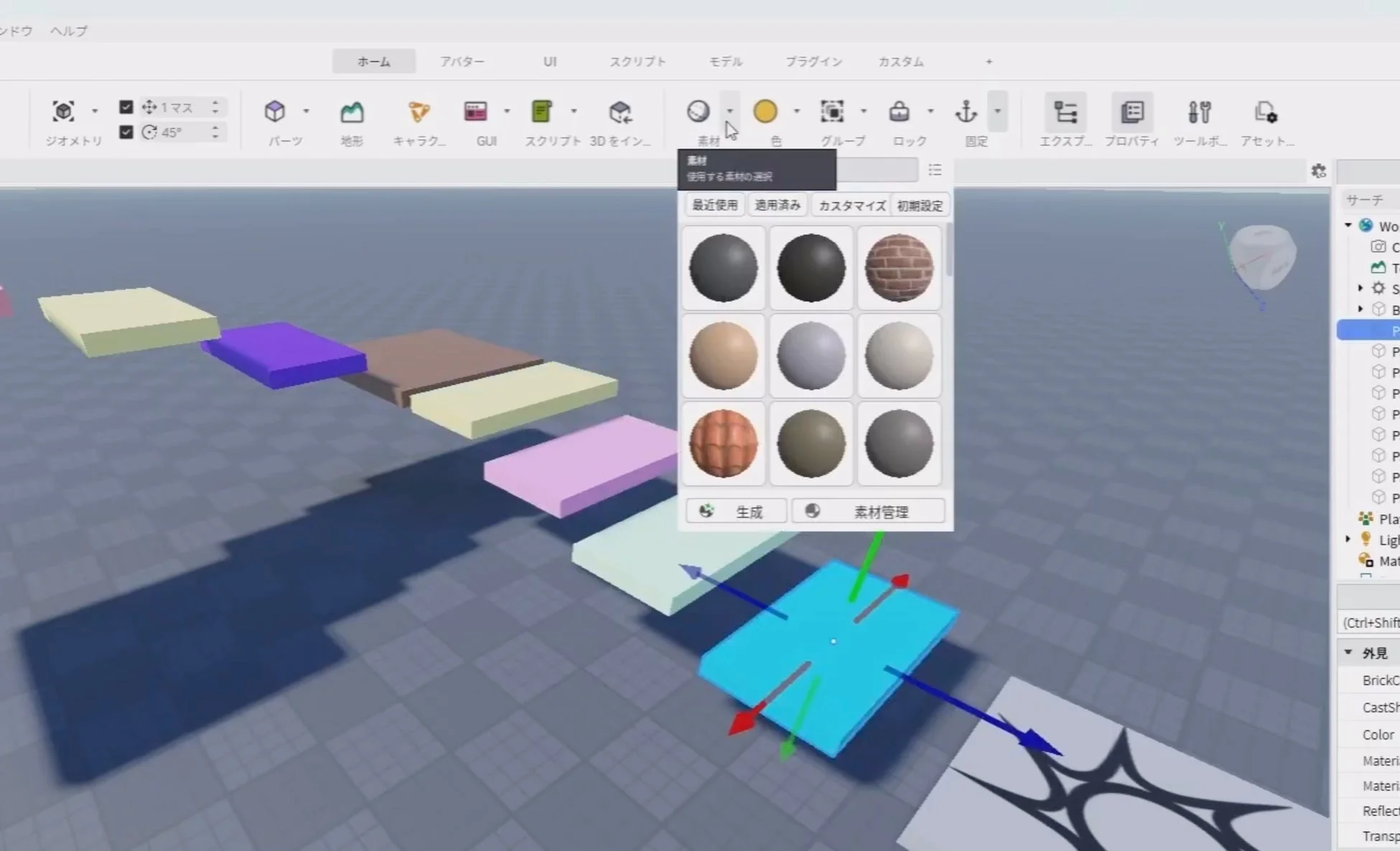This screenshot has width=1400, height=851.
Task: Insert a new スクリプト (Script)
Action: (x=542, y=111)
